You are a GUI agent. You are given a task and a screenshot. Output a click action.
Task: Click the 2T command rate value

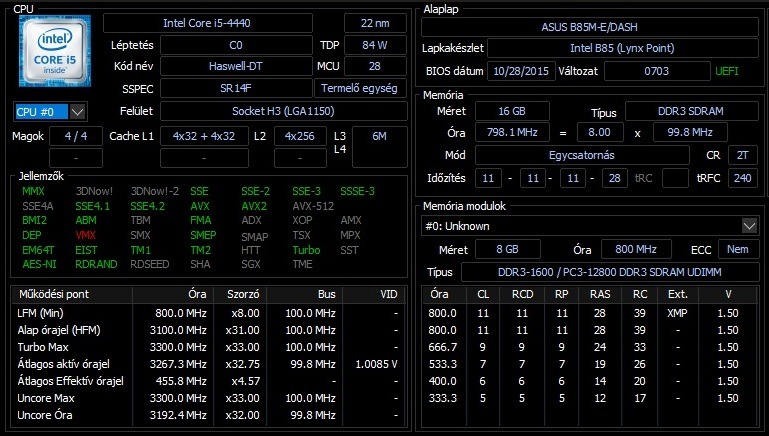click(x=743, y=155)
